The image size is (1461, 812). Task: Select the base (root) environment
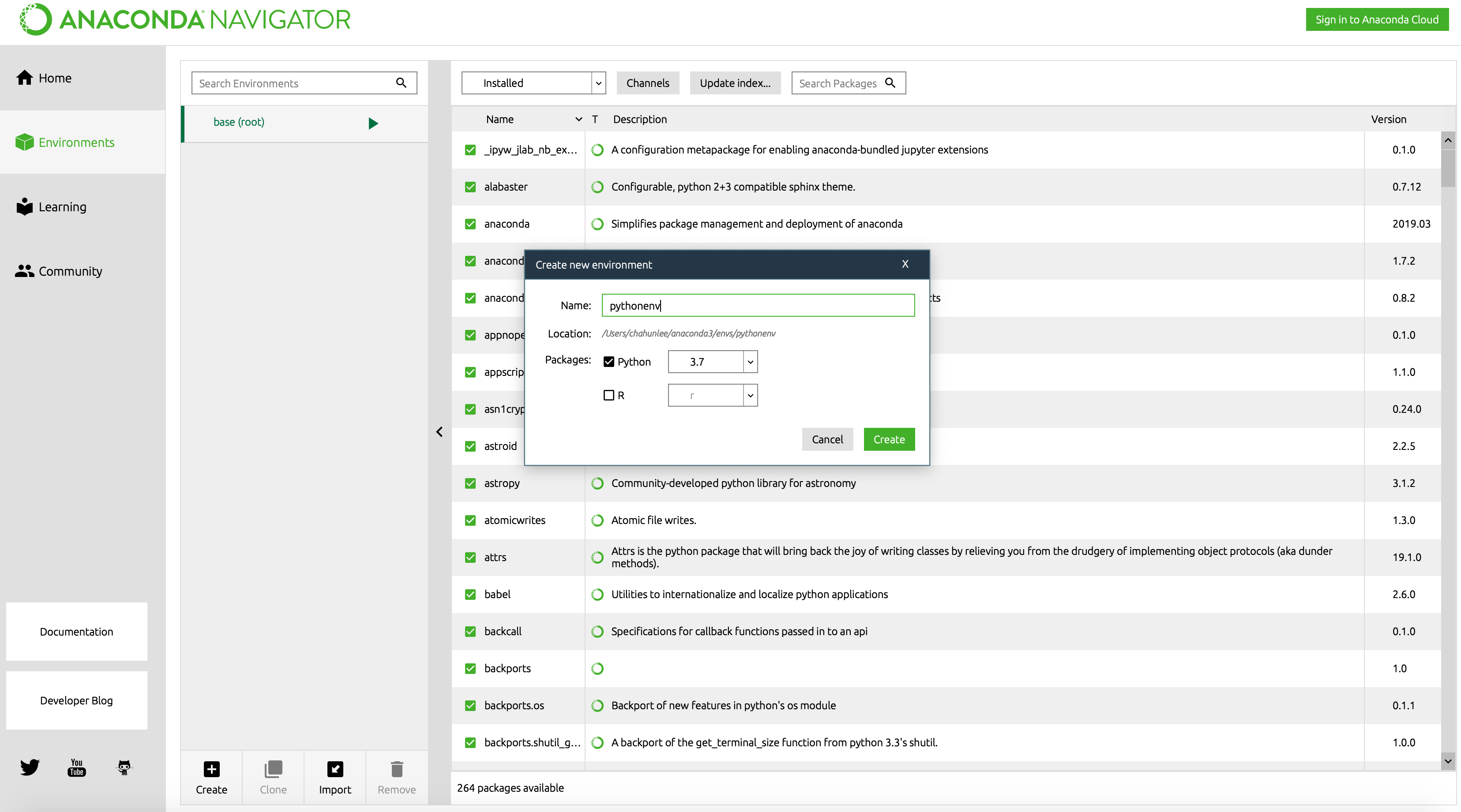(x=304, y=123)
